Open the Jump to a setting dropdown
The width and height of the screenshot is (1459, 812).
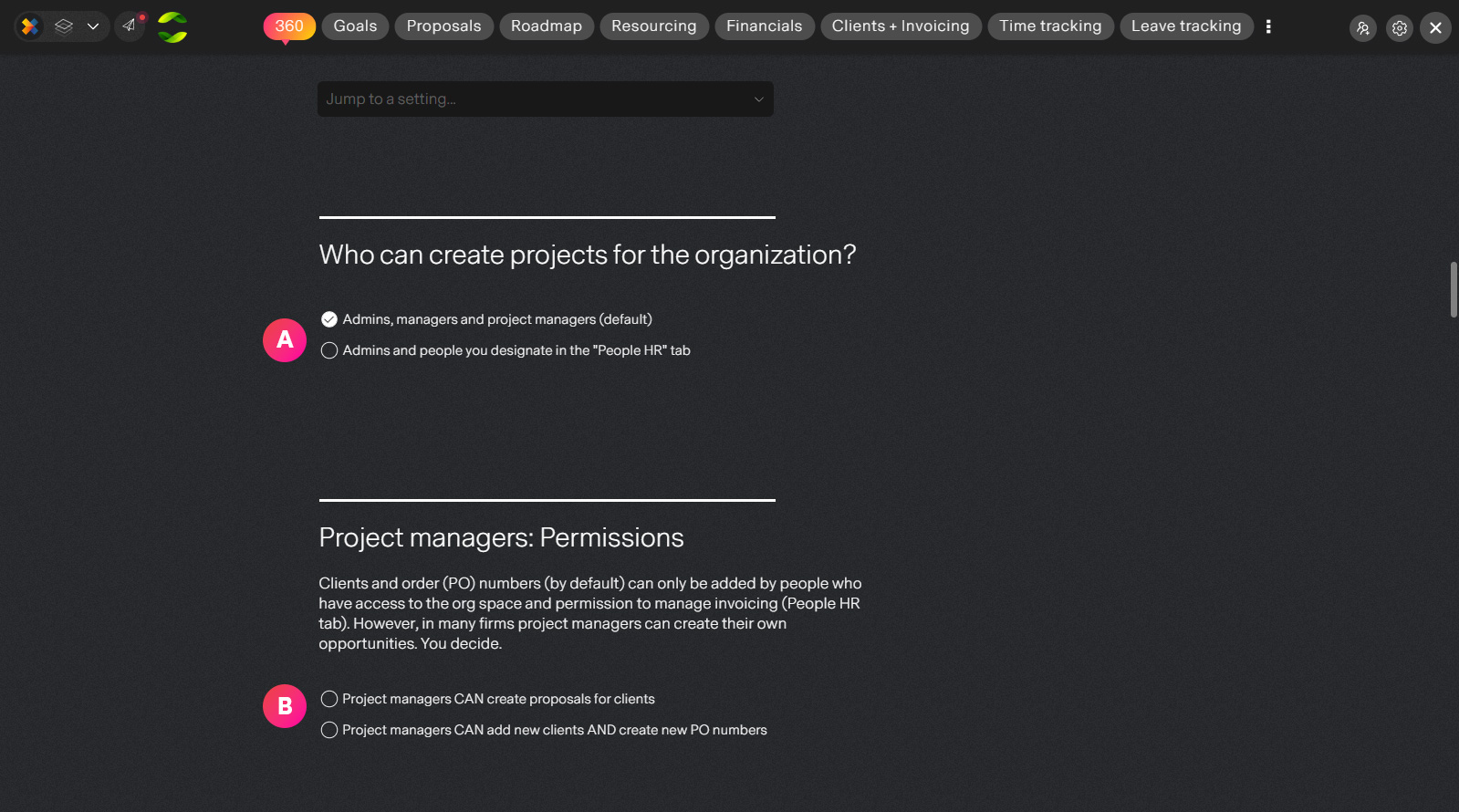(x=546, y=99)
